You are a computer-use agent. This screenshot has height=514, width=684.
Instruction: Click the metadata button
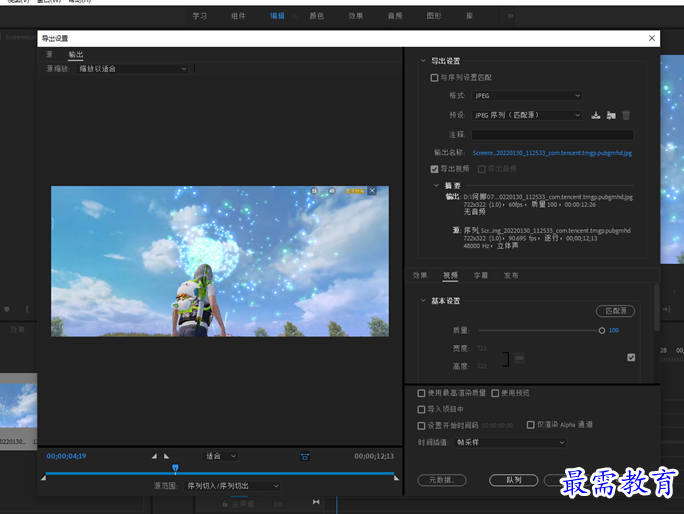tap(442, 480)
